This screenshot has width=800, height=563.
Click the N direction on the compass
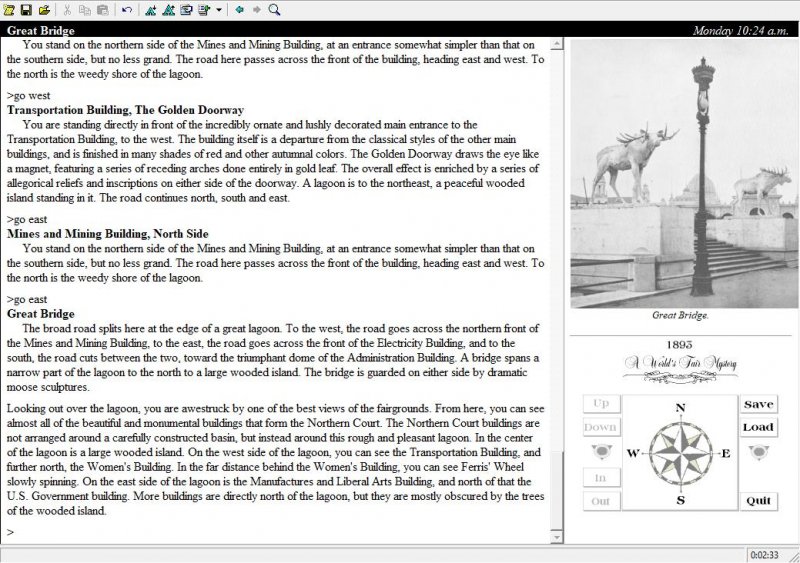(680, 408)
